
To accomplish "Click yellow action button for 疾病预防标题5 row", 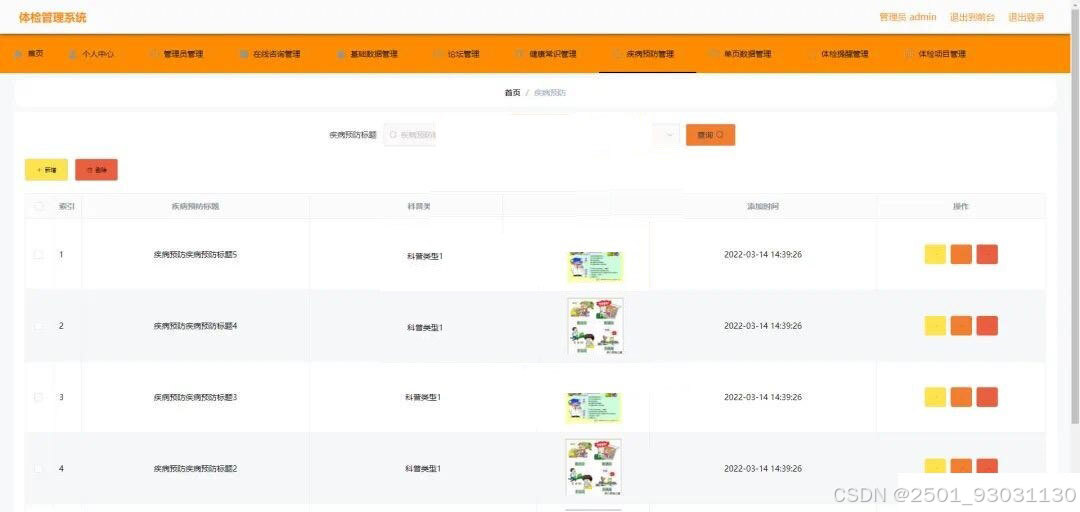I will point(935,254).
